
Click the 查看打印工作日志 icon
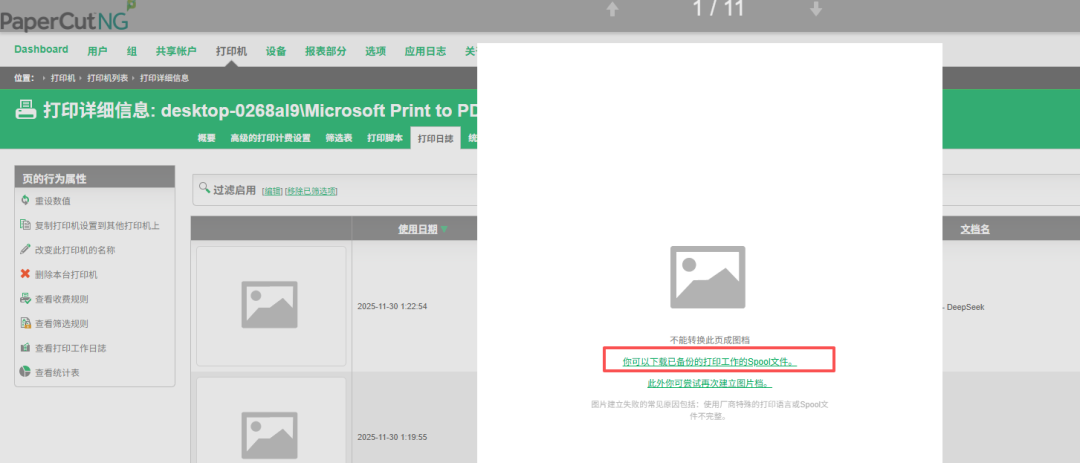click(x=25, y=348)
